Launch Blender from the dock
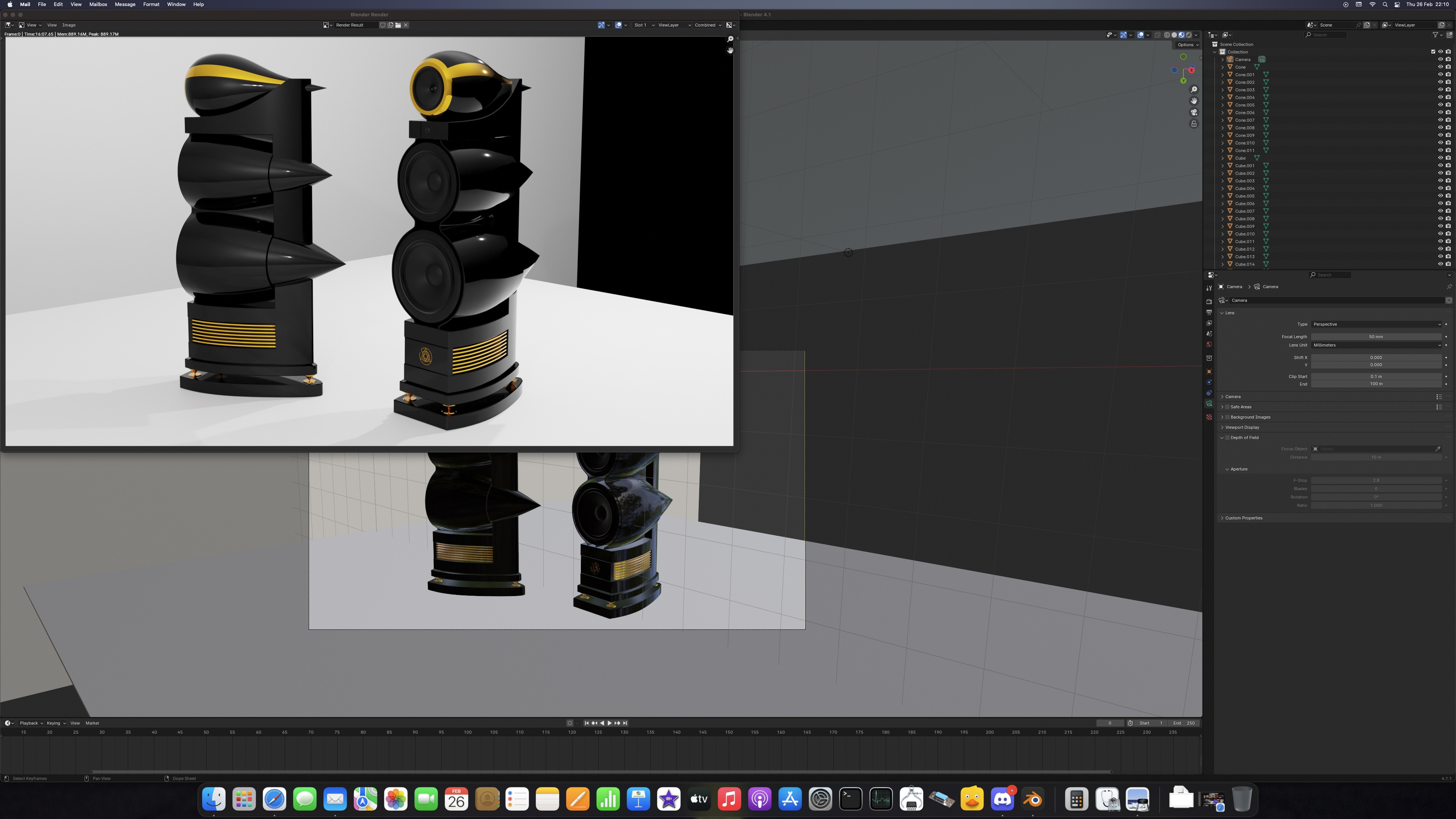This screenshot has width=1456, height=819. 1032,799
